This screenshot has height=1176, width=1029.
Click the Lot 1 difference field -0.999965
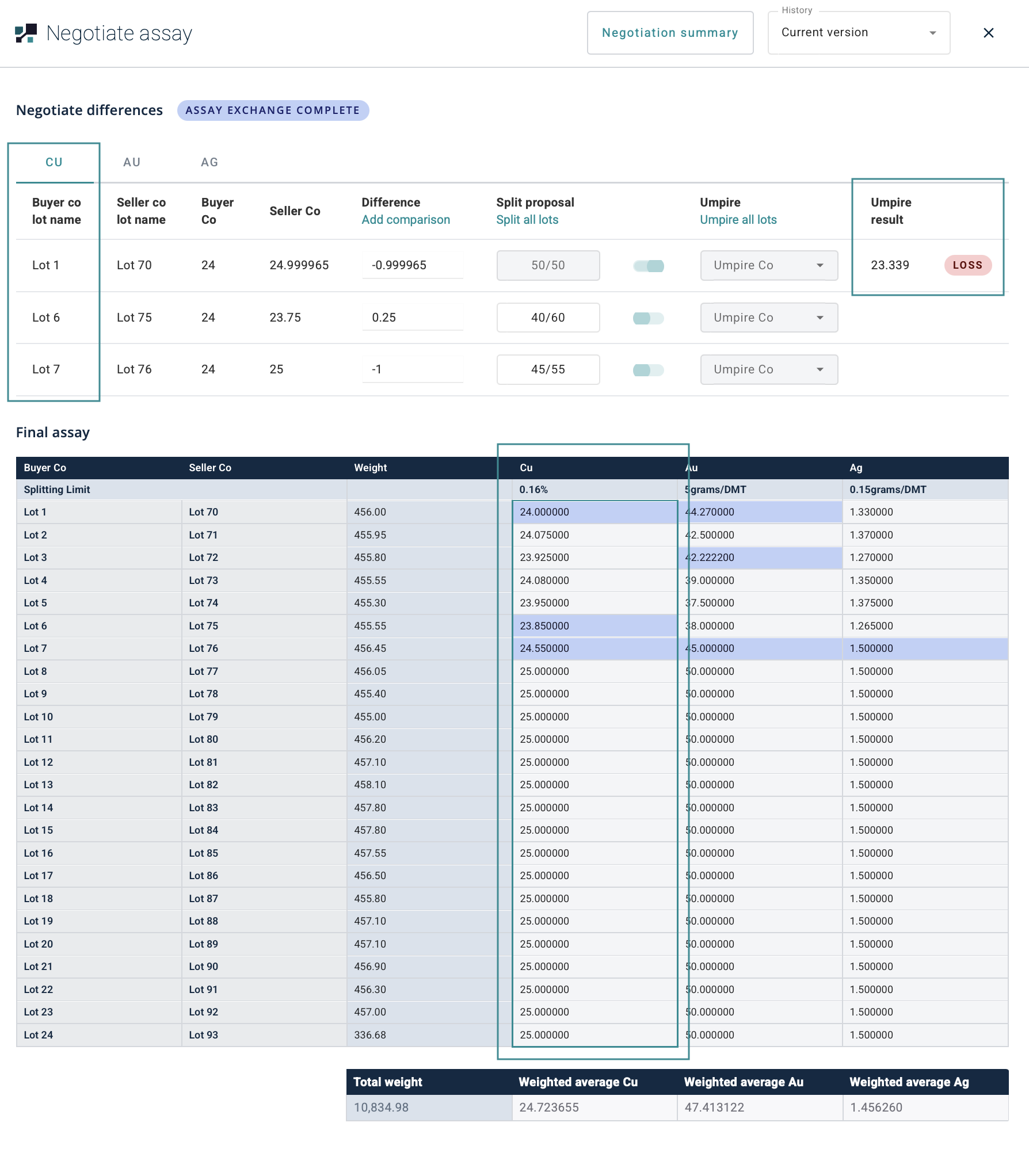(412, 265)
